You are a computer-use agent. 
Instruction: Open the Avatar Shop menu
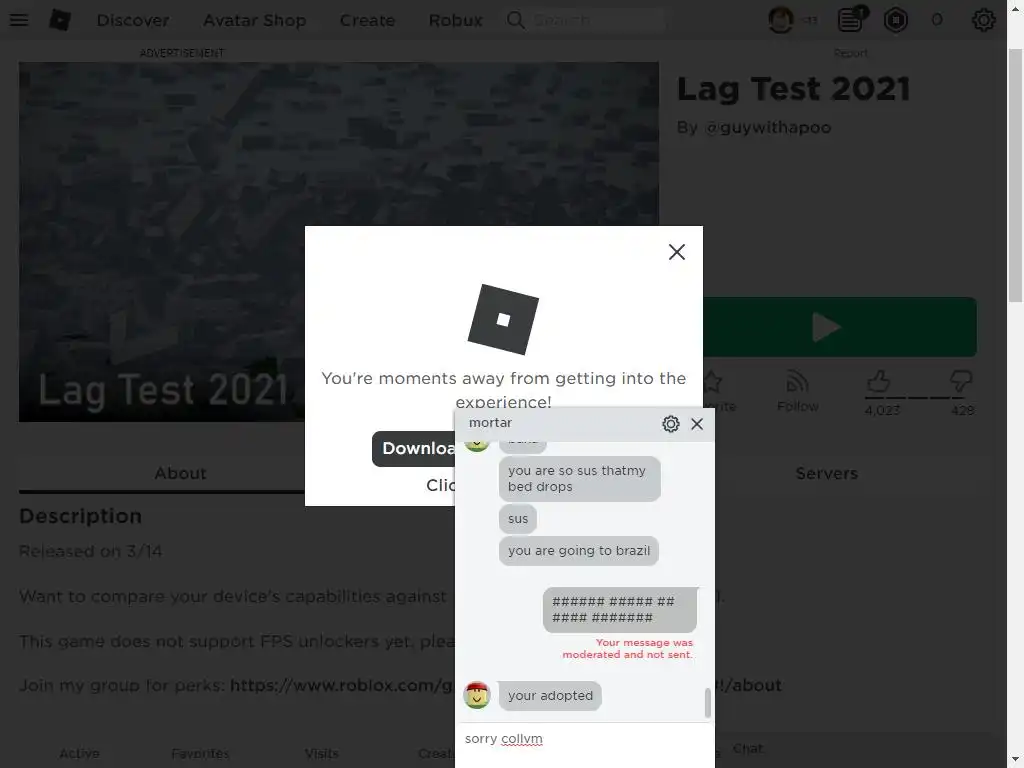(255, 20)
